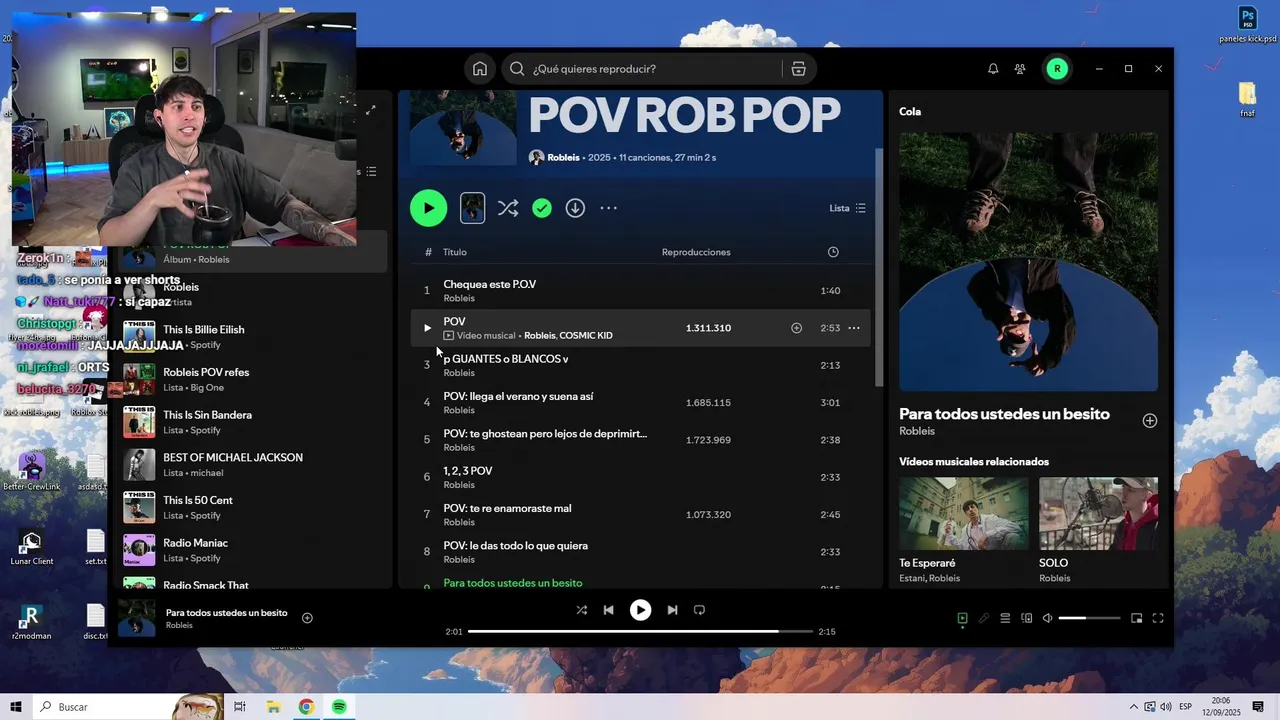1280x720 pixels.
Task: Click the player bar play button
Action: (x=640, y=610)
